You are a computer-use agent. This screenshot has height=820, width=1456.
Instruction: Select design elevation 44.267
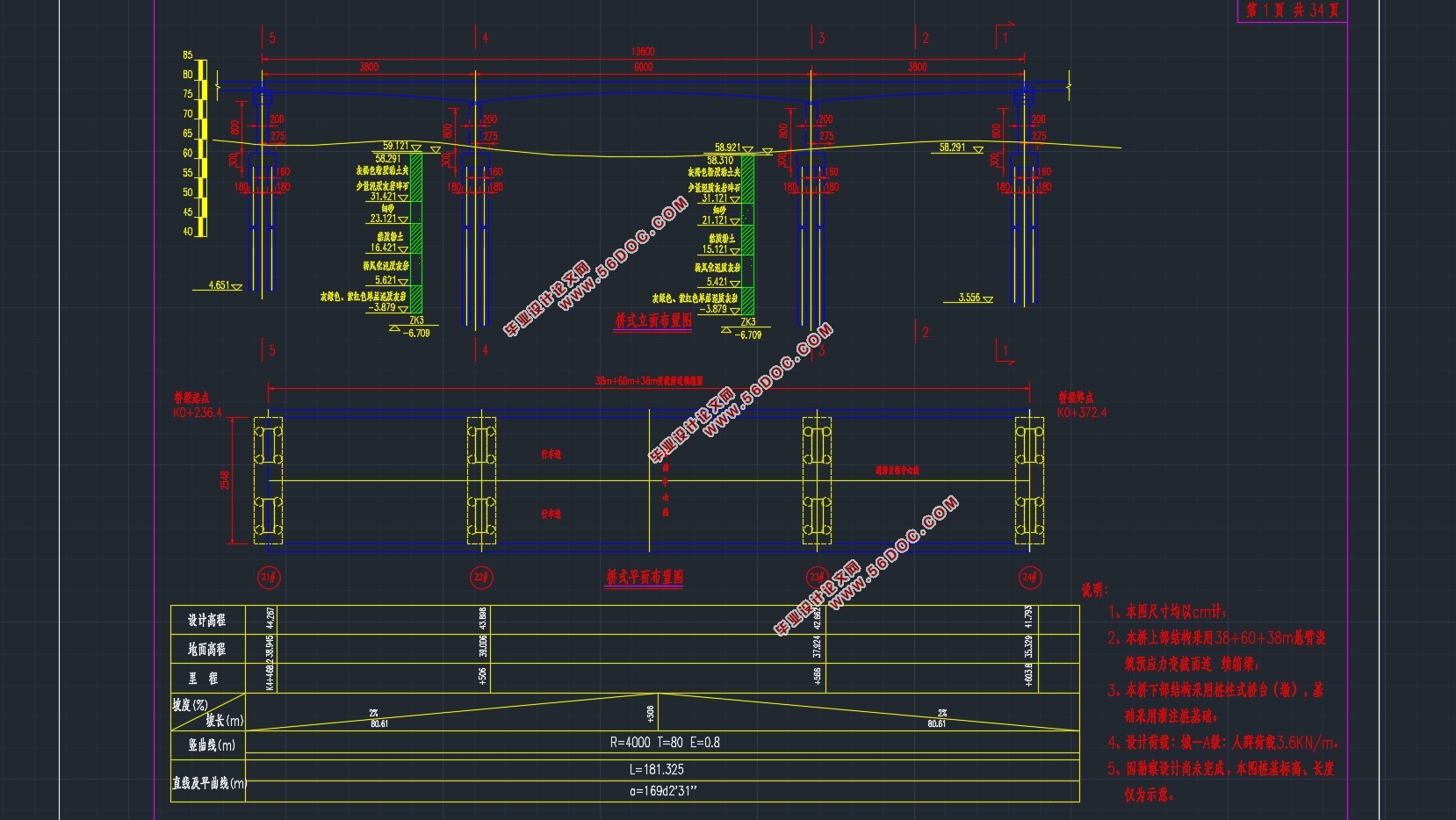270,619
